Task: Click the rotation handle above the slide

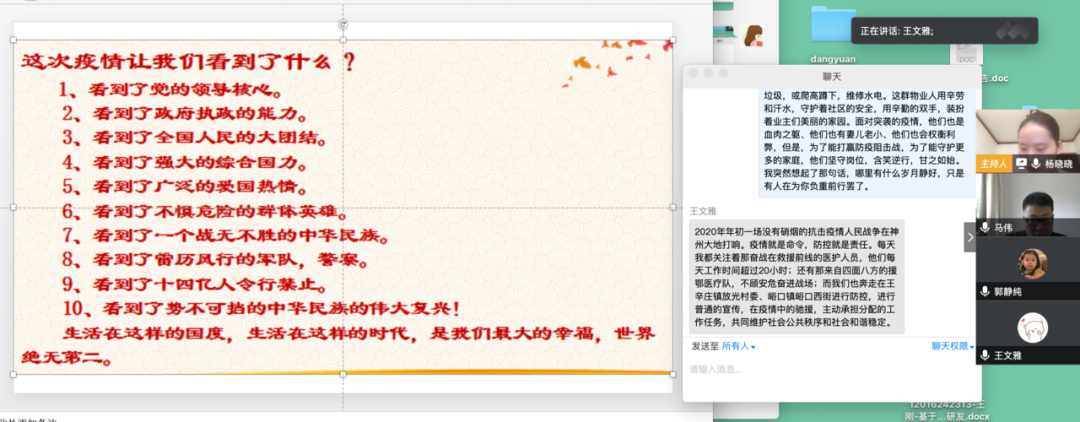Action: tap(343, 23)
